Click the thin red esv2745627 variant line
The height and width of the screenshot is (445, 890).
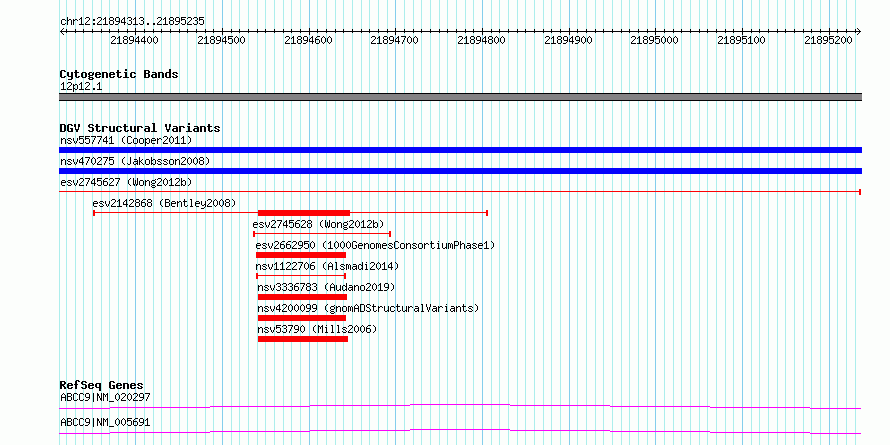point(460,192)
